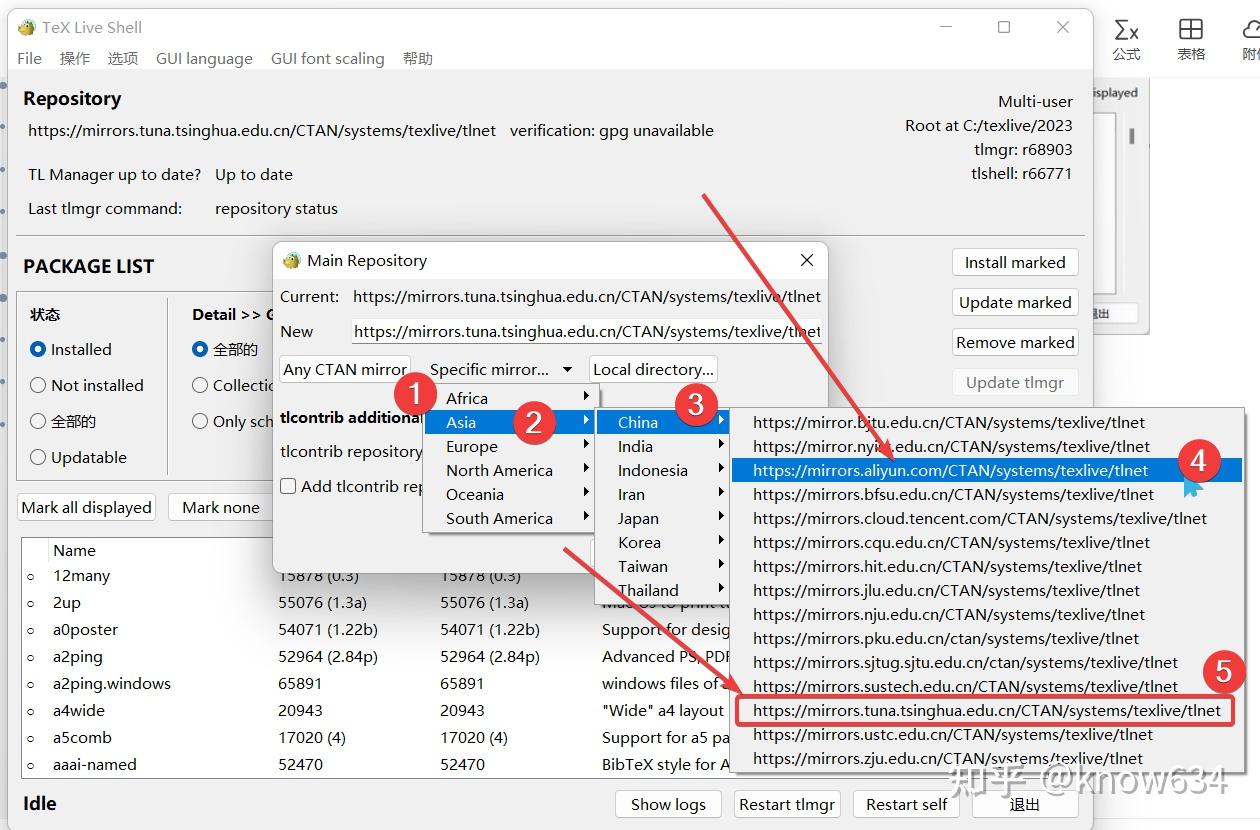Close the Main Repository dialog
This screenshot has width=1260, height=830.
(x=807, y=260)
